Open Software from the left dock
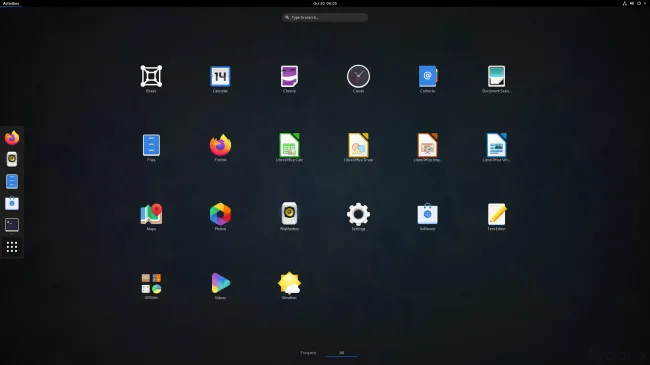Screen dimensions: 650x365 pyautogui.click(x=12, y=203)
